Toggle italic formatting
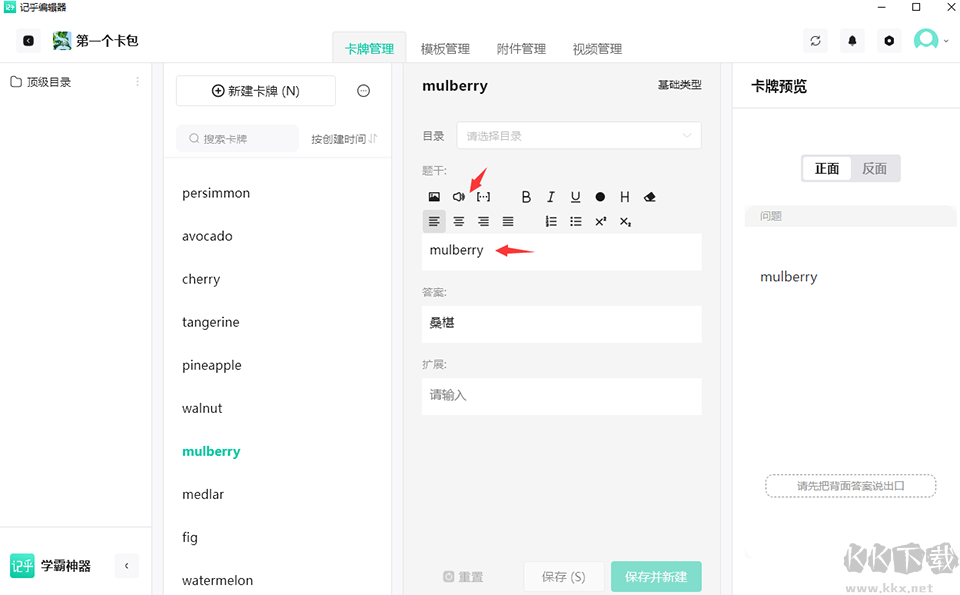 pyautogui.click(x=550, y=196)
